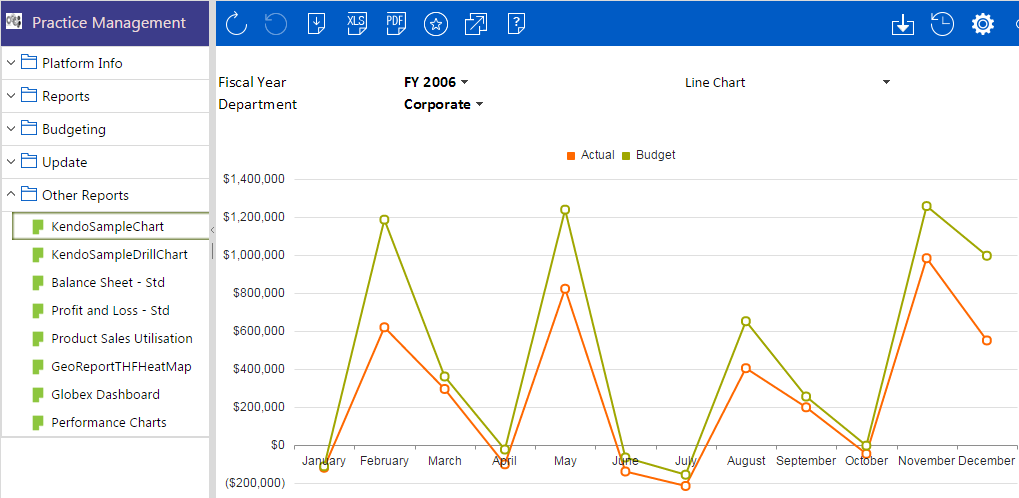Toggle the Actual series in legend
The width and height of the screenshot is (1019, 498).
coord(590,155)
